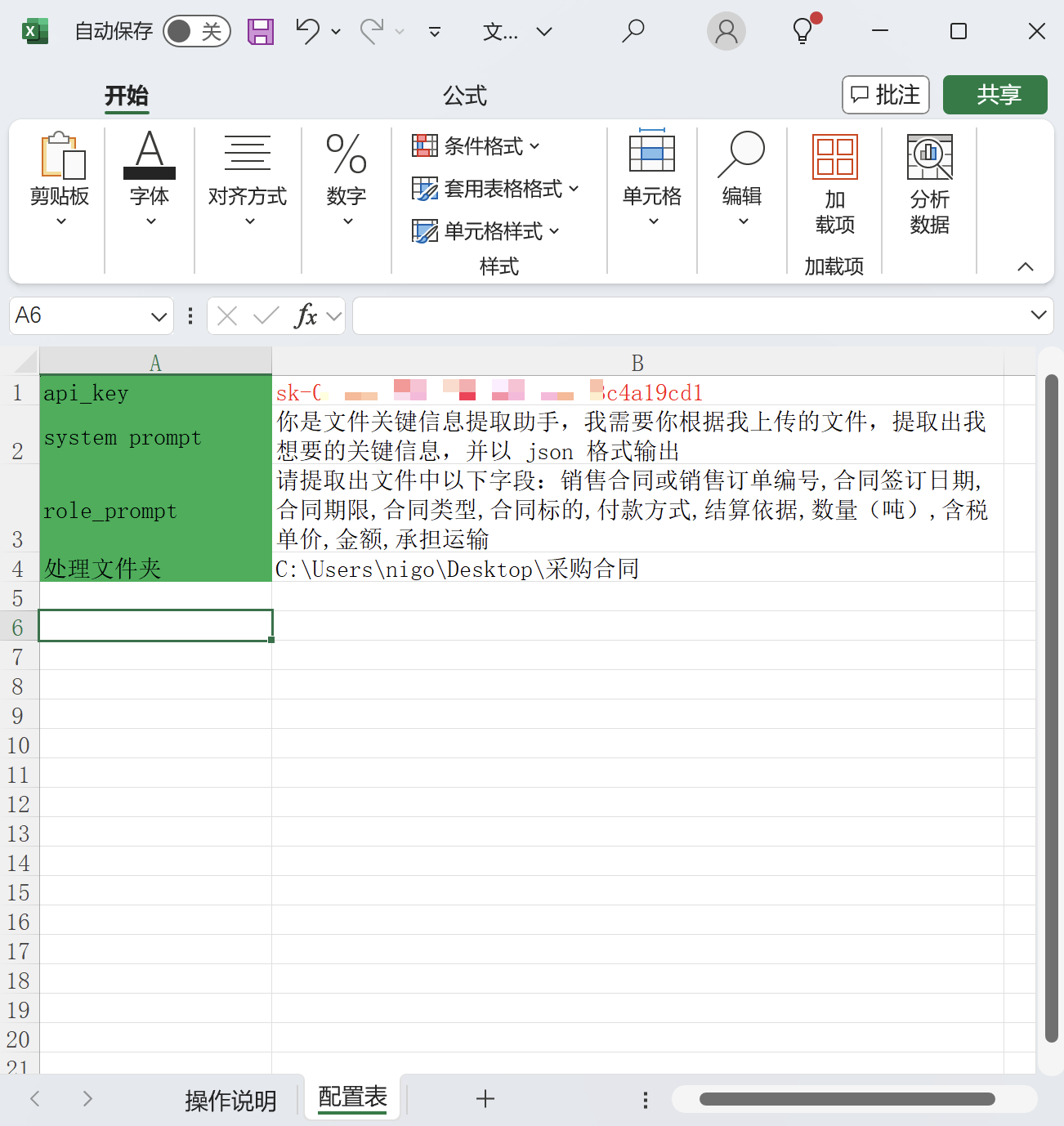
Task: Open 套用表格格式 table format menu
Action: pyautogui.click(x=496, y=189)
